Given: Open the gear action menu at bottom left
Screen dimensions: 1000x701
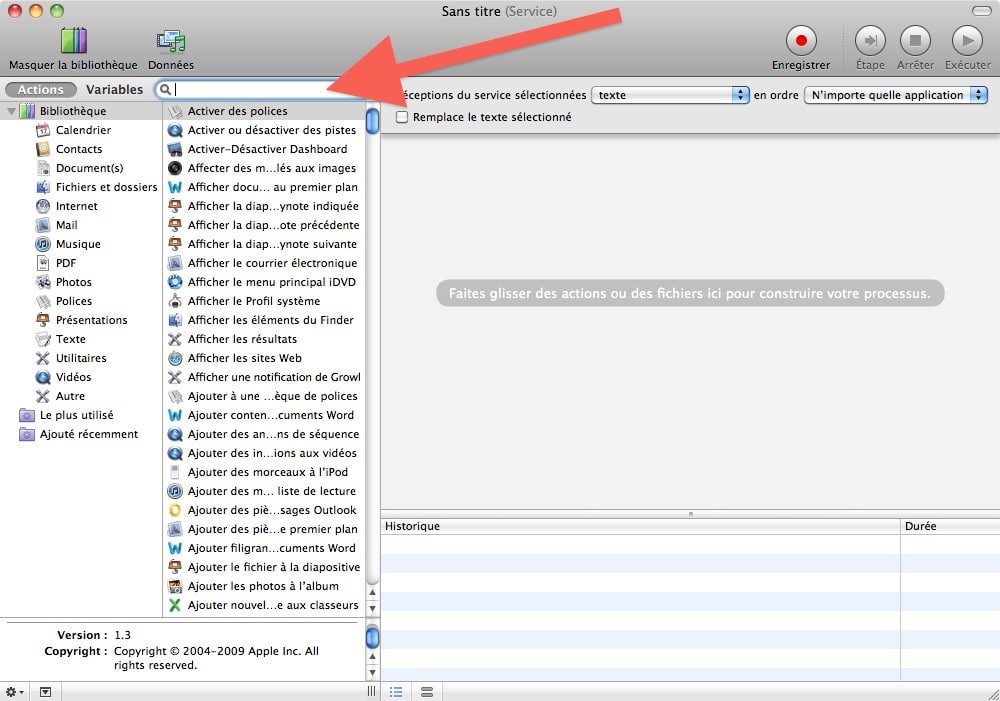Looking at the screenshot, I should point(10,691).
